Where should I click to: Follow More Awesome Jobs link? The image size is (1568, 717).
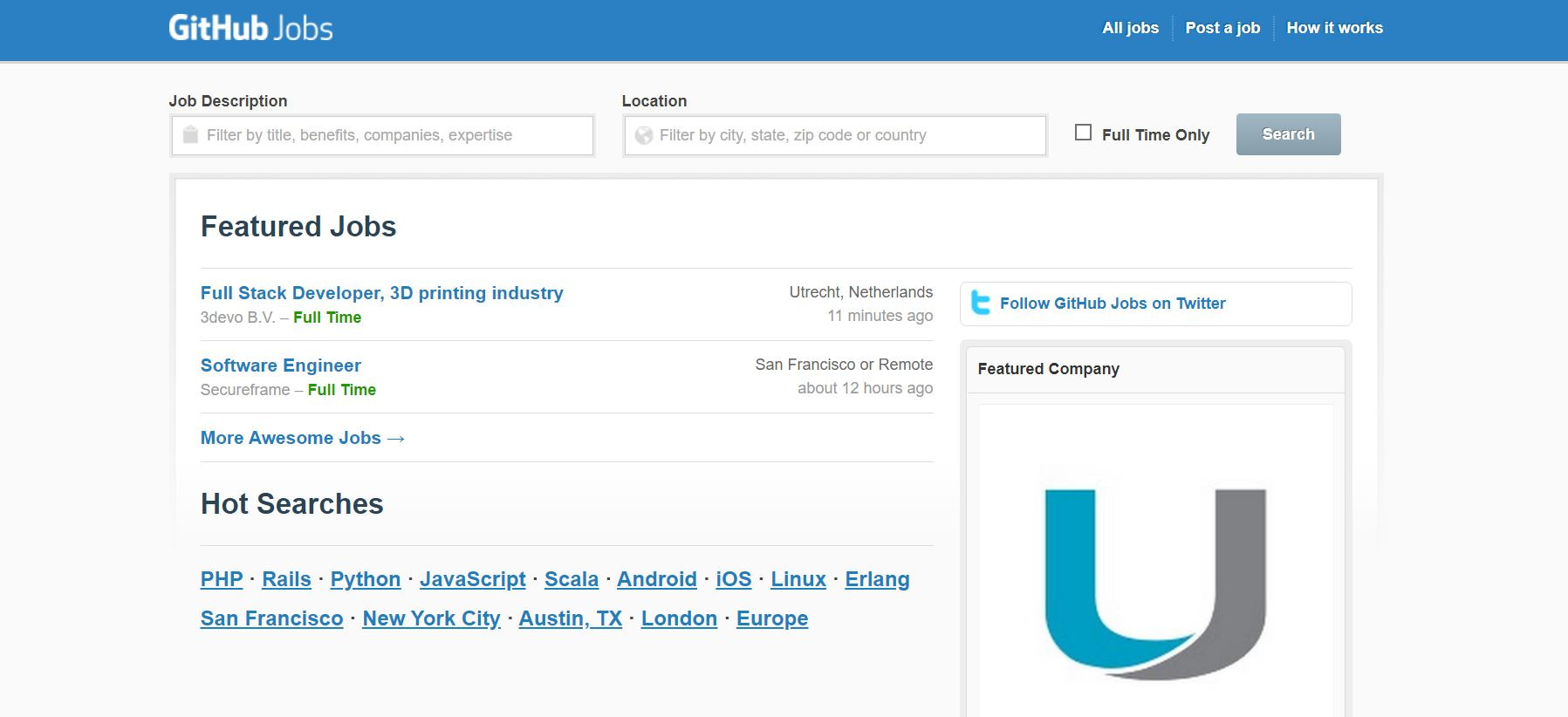[303, 438]
